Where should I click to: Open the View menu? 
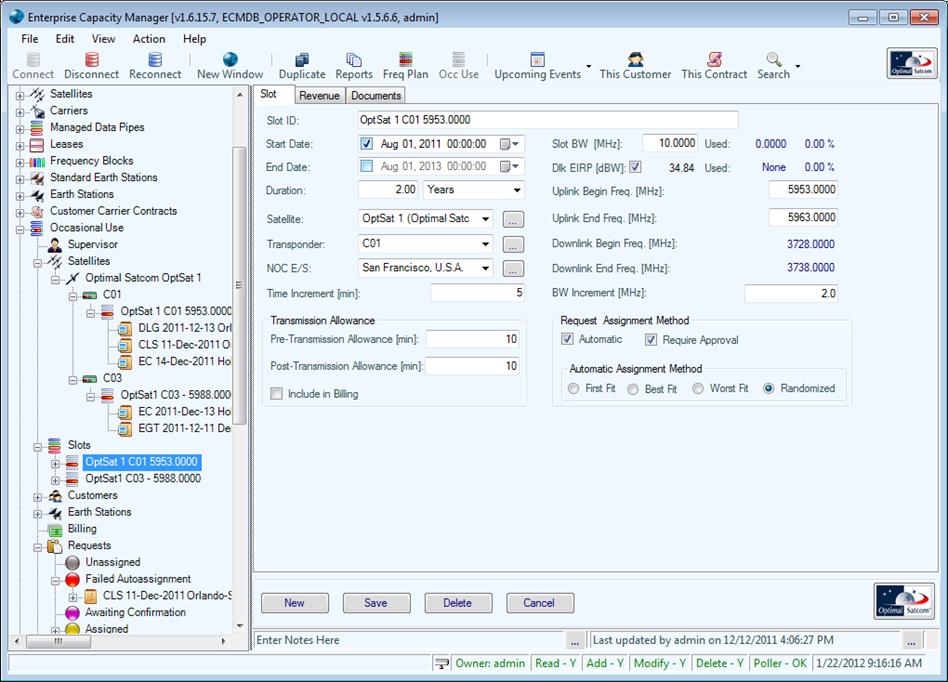coord(103,39)
